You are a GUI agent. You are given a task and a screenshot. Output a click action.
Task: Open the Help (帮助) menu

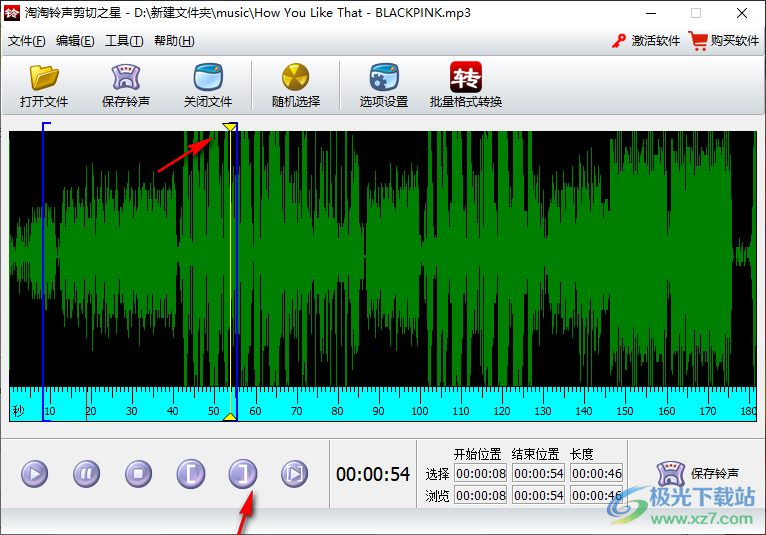(x=174, y=41)
